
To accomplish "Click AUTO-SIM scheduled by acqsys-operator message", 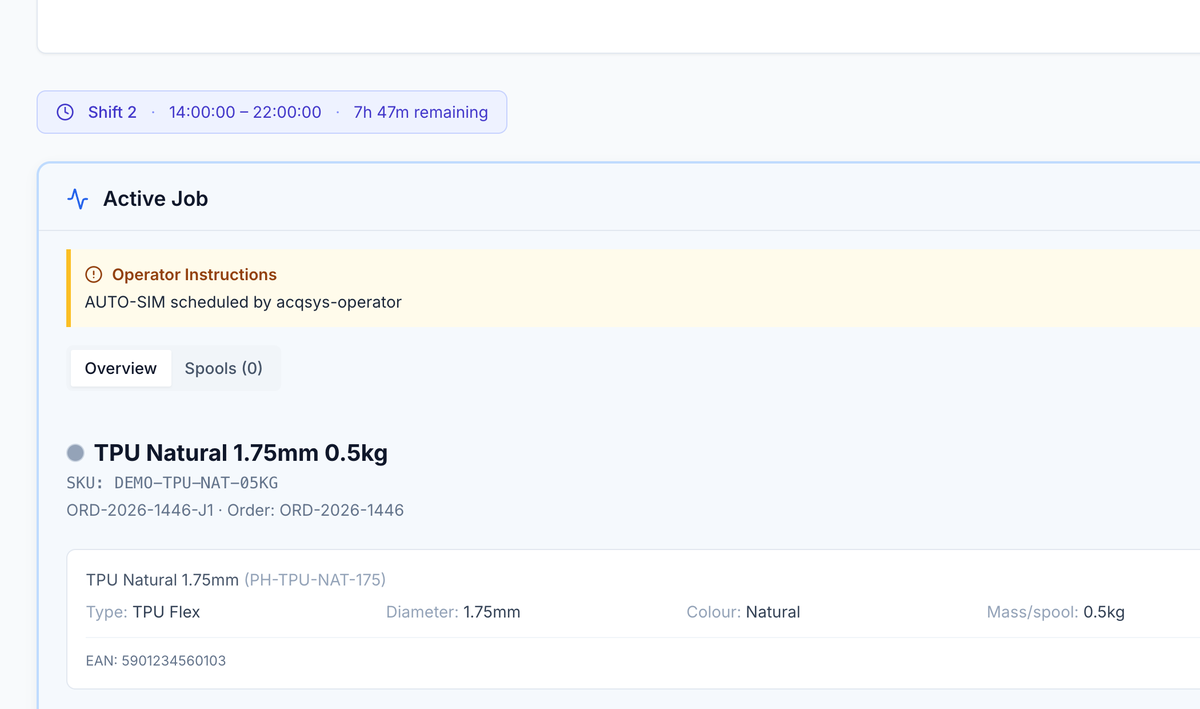I will tap(243, 302).
